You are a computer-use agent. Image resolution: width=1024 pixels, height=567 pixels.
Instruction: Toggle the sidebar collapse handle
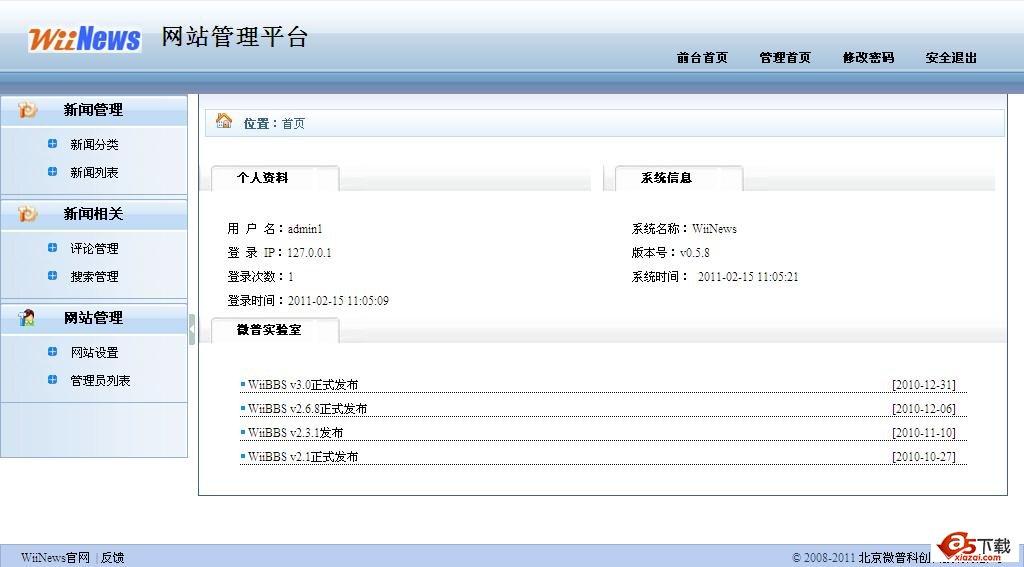click(192, 329)
